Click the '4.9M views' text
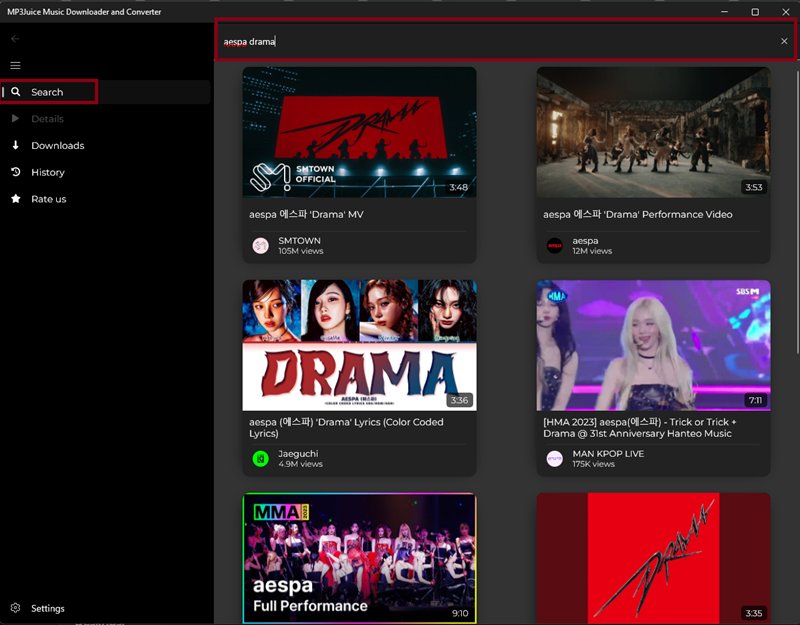 click(x=301, y=464)
